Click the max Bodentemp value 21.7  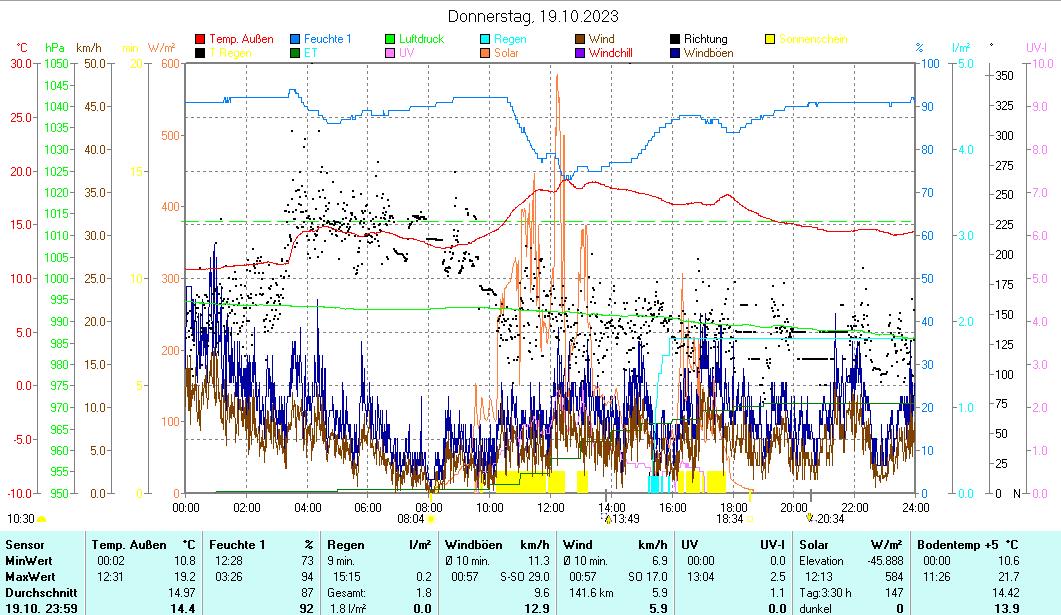(1008, 577)
